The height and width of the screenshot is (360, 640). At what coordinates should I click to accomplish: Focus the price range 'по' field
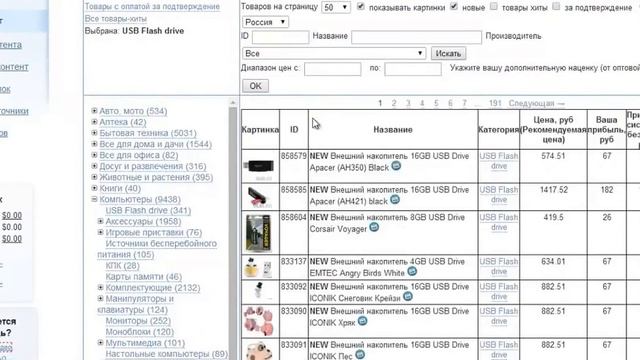(413, 69)
